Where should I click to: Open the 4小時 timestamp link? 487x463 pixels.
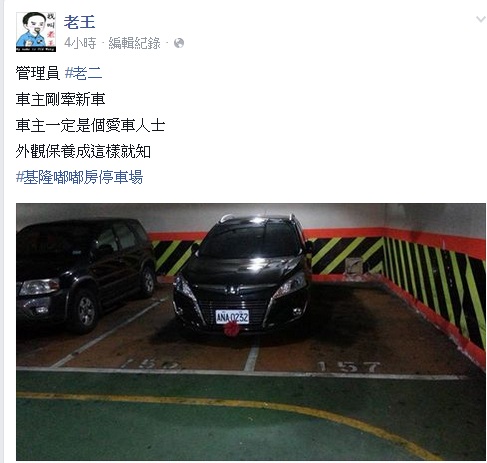pyautogui.click(x=80, y=43)
